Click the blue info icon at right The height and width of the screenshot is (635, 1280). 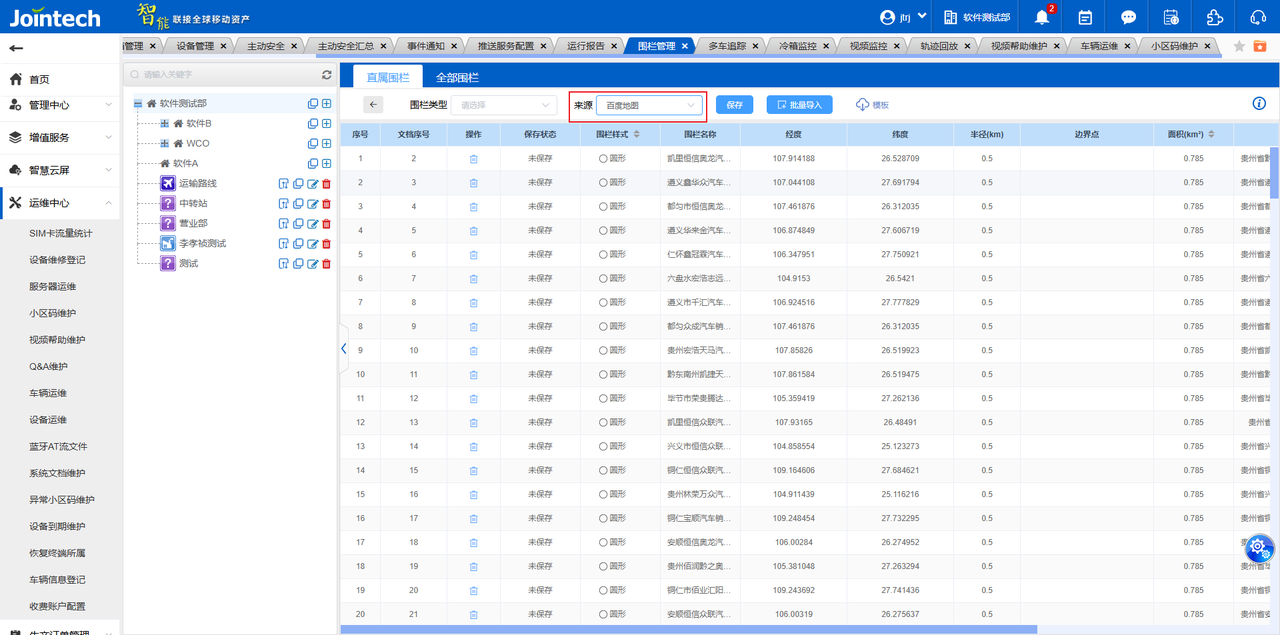[x=1259, y=104]
